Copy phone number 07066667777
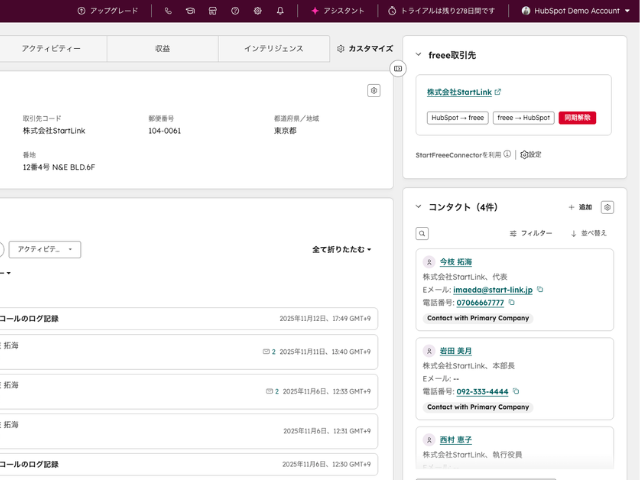Image resolution: width=640 pixels, height=480 pixels. click(x=511, y=302)
